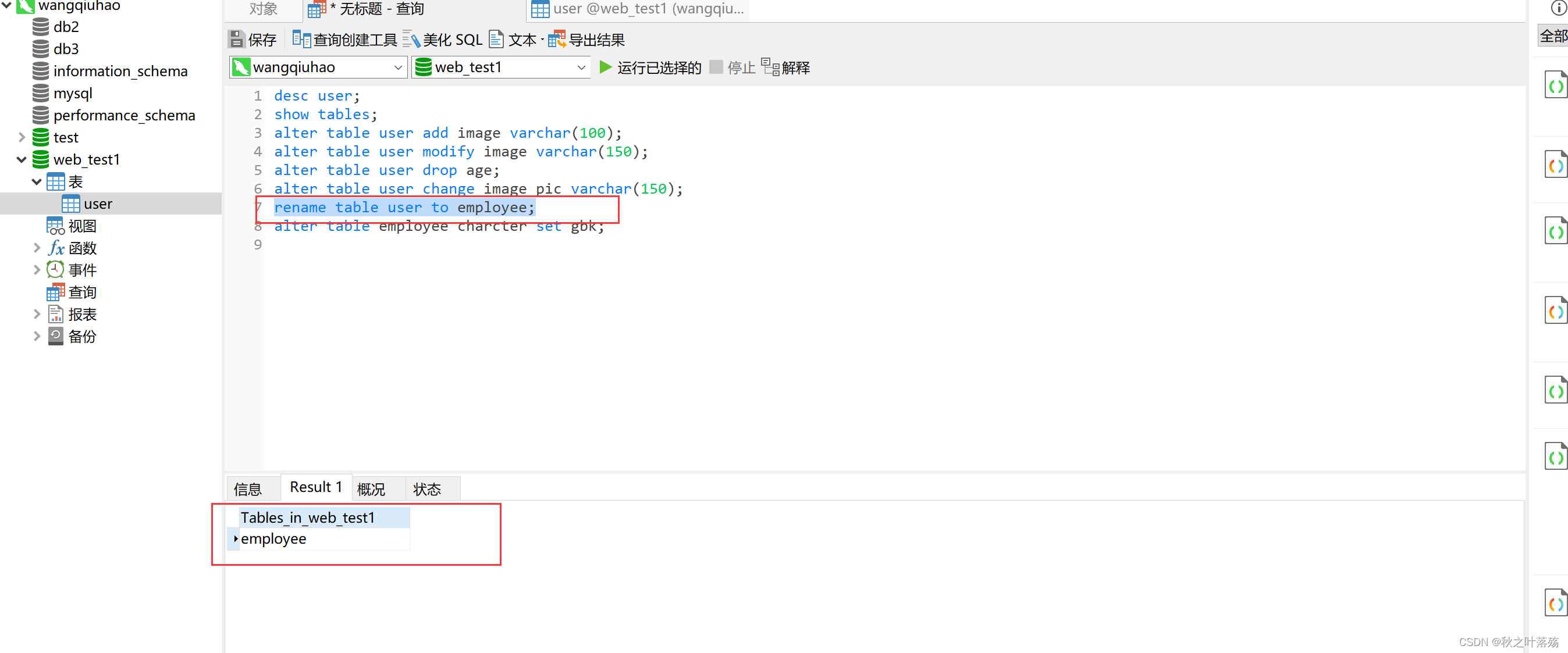
Task: Click the Tables_in_web_test1 column header
Action: (x=324, y=518)
